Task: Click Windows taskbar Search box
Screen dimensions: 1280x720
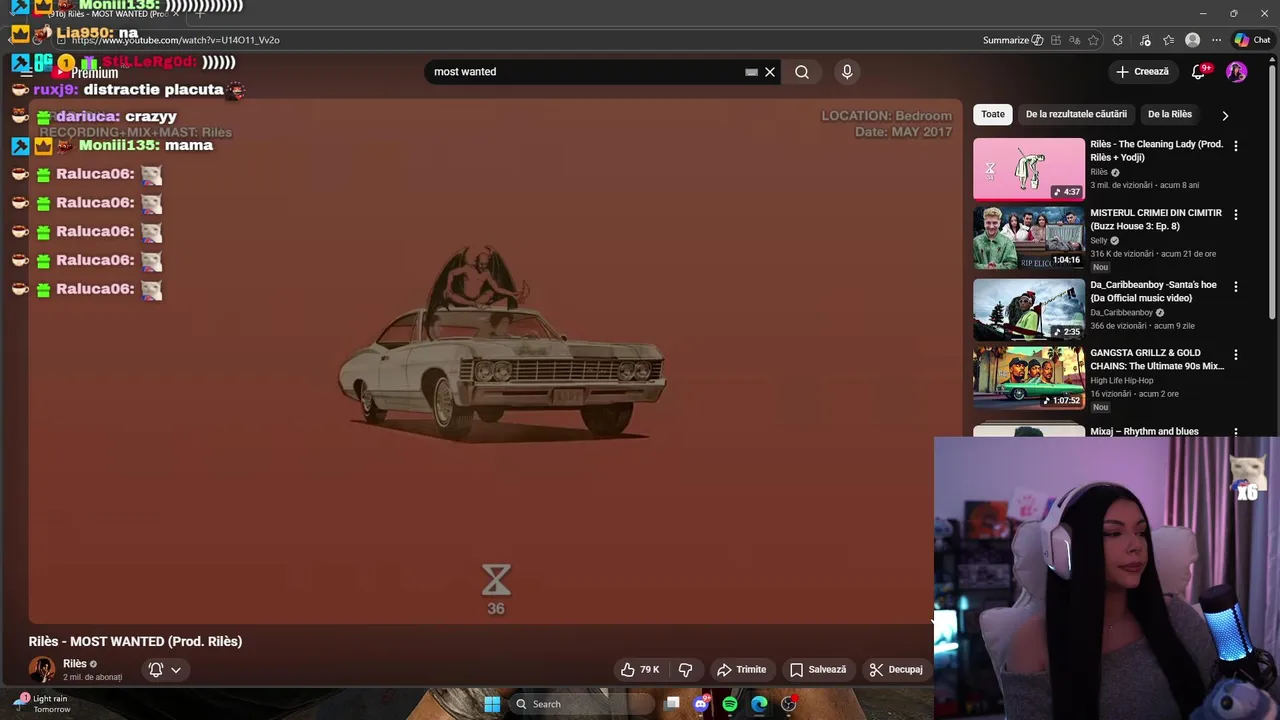Action: pos(580,704)
